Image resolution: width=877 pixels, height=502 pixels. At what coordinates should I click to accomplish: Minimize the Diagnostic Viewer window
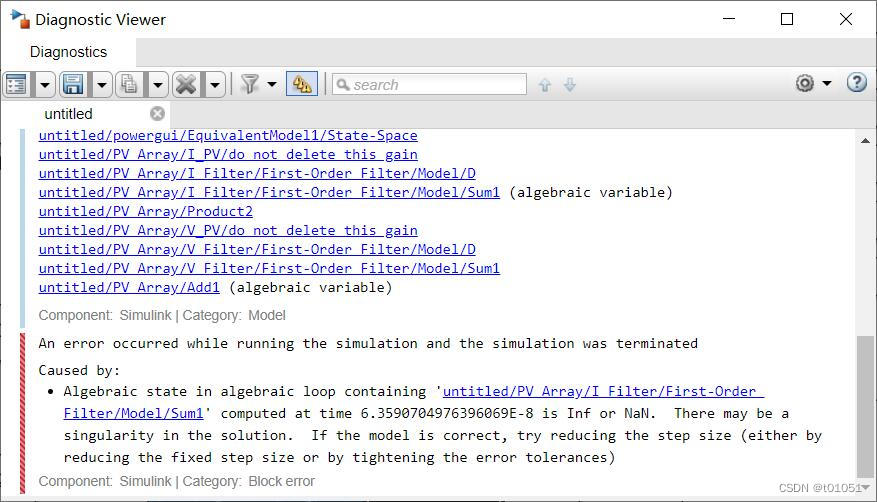[729, 19]
